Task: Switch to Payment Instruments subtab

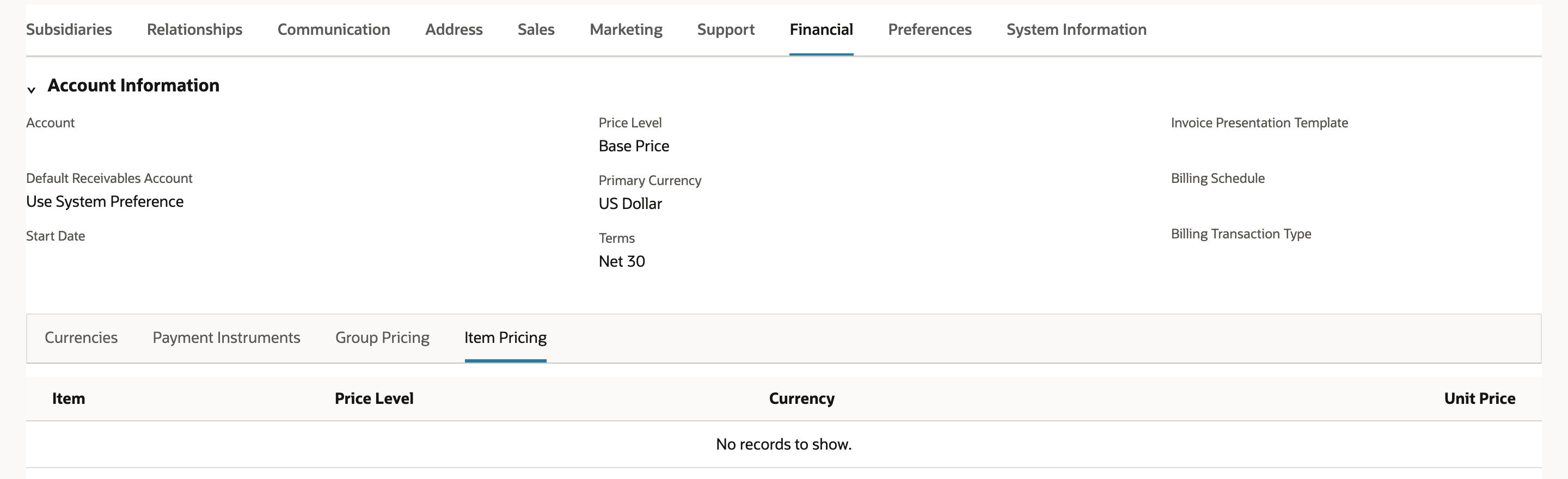Action: pos(226,337)
